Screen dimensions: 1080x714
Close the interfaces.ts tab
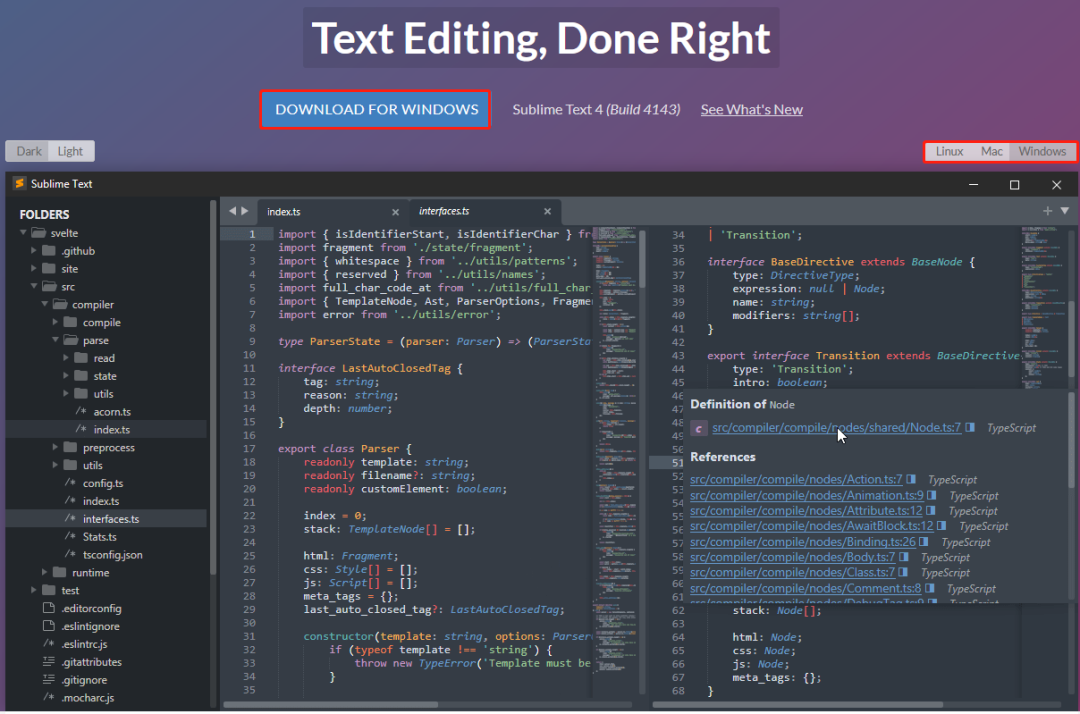pos(548,211)
